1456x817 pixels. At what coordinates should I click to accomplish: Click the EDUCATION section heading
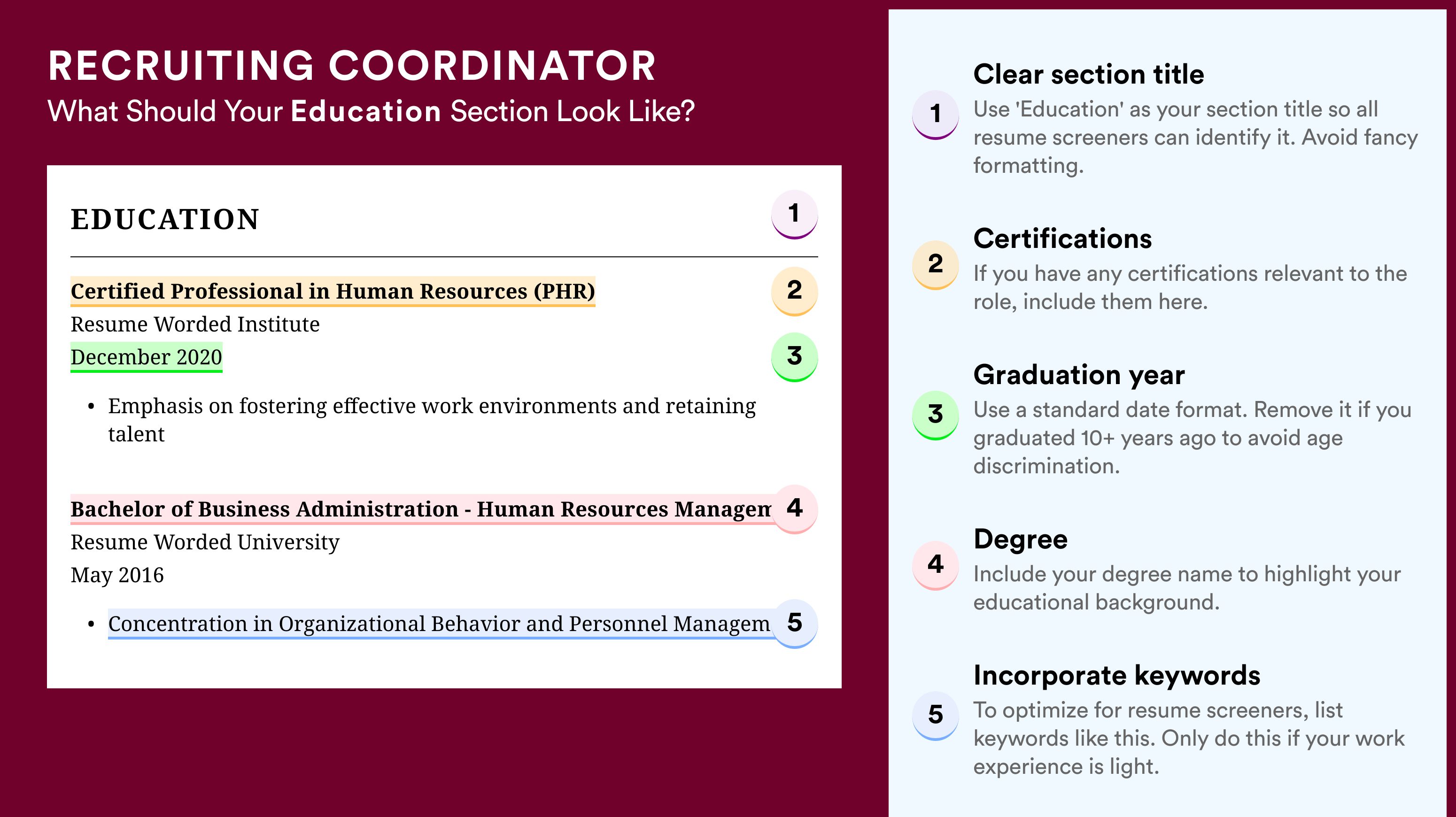[x=164, y=219]
